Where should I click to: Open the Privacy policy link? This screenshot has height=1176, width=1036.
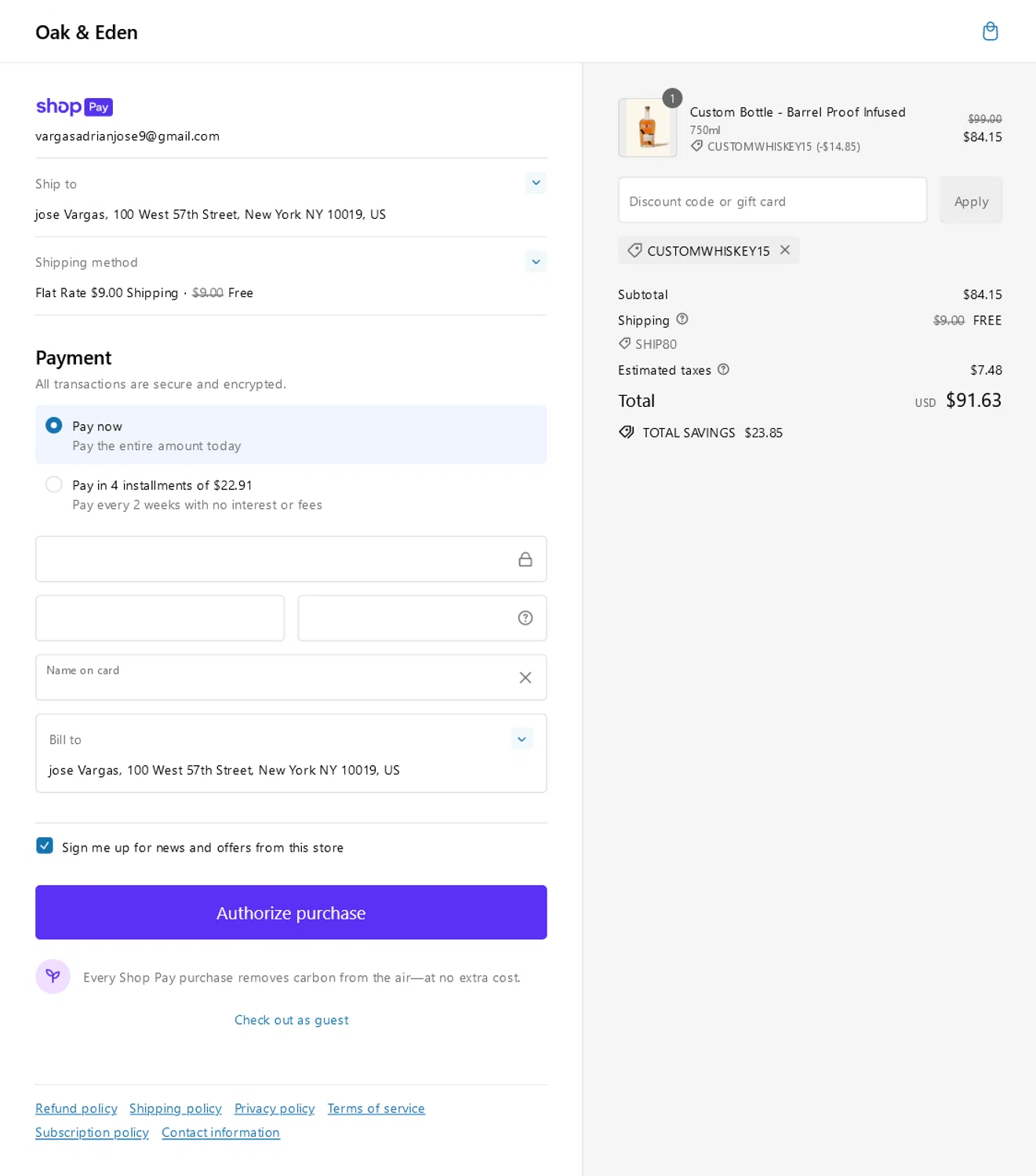tap(274, 1109)
